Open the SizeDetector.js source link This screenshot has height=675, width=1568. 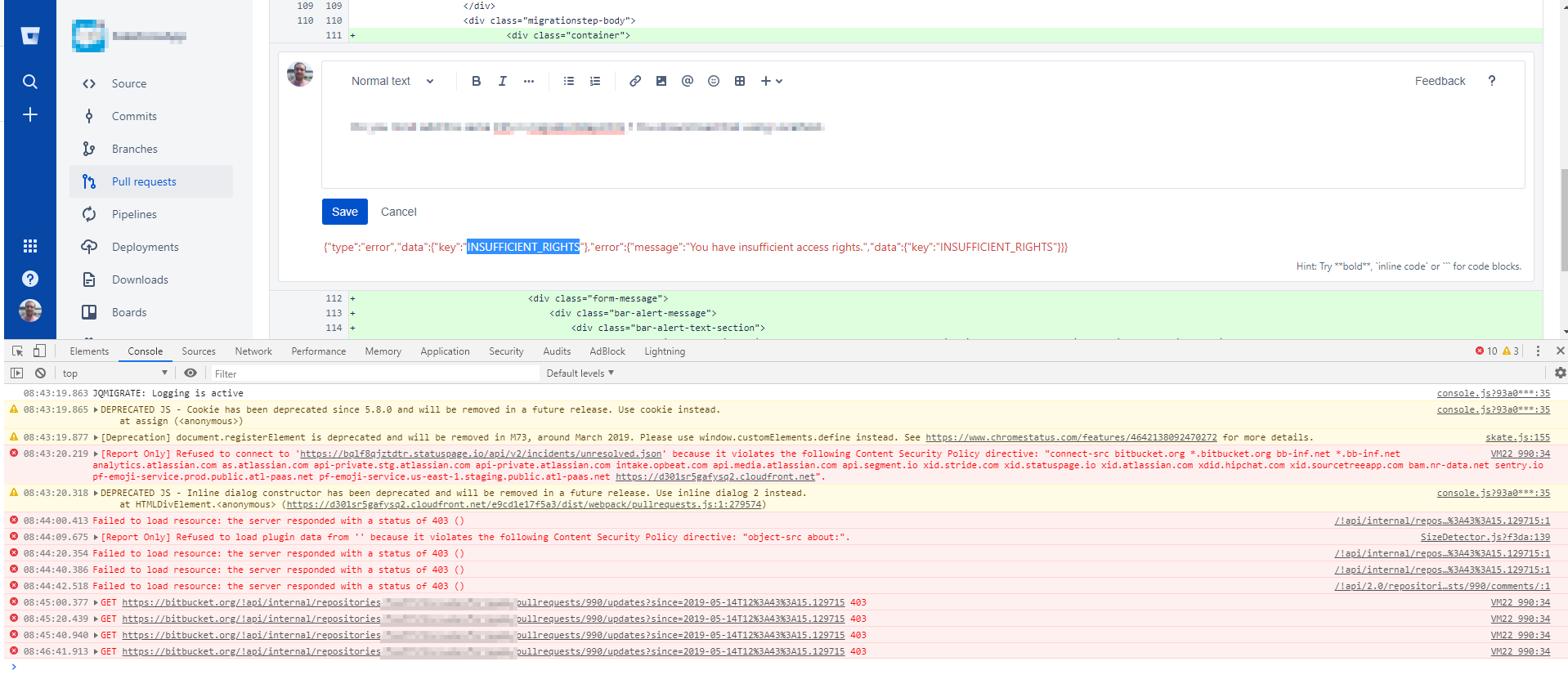tap(1485, 537)
